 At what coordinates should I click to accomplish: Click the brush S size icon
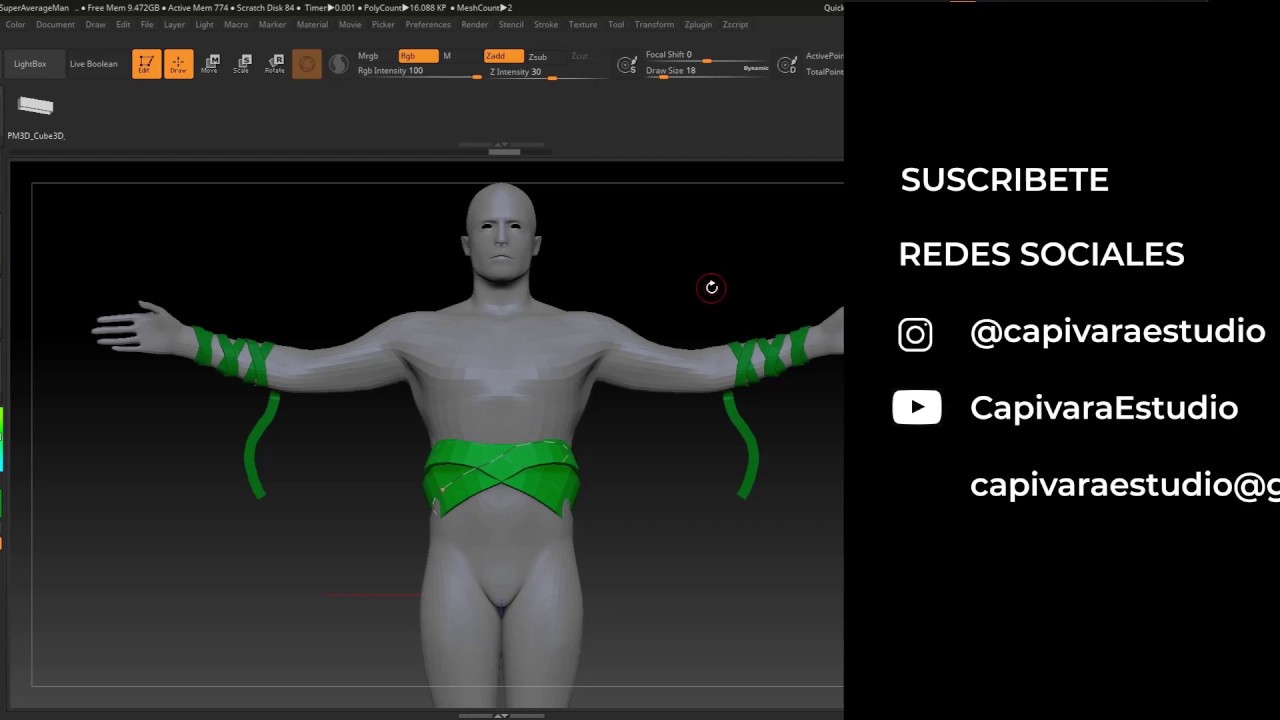627,65
